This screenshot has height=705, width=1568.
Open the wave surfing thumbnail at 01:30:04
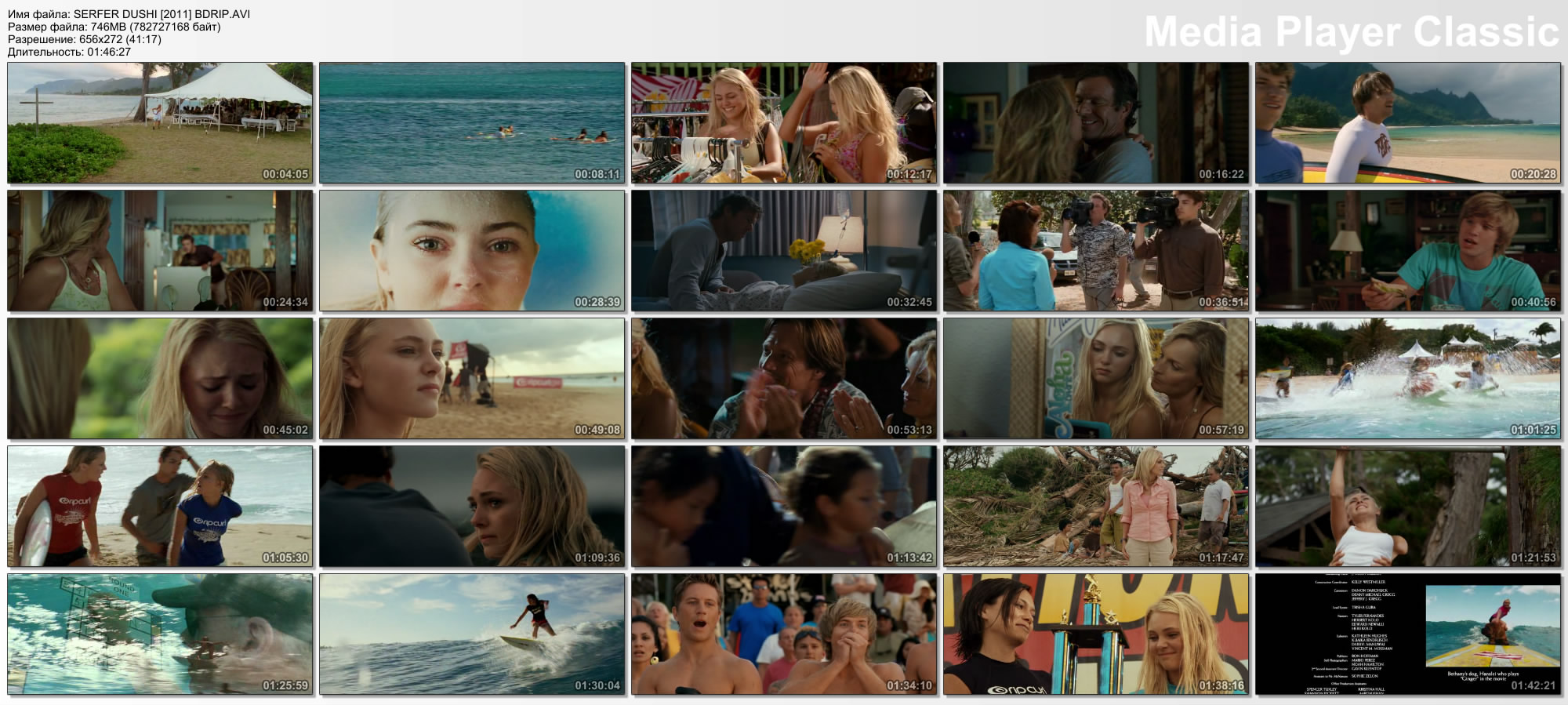coord(472,634)
